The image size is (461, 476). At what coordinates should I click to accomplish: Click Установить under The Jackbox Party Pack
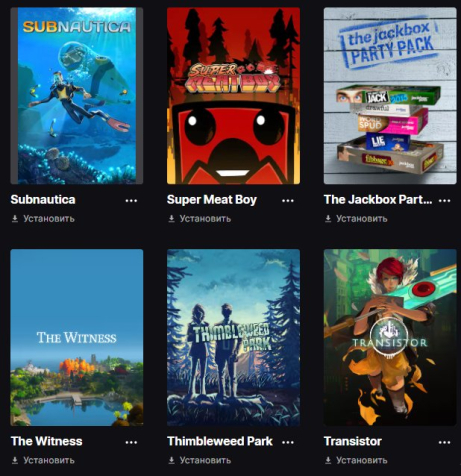pos(362,219)
